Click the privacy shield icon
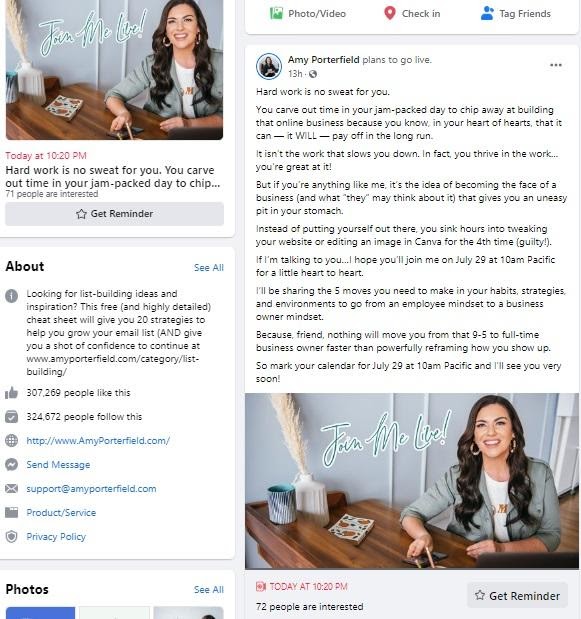Viewport: 581px width, 619px height. (11, 536)
